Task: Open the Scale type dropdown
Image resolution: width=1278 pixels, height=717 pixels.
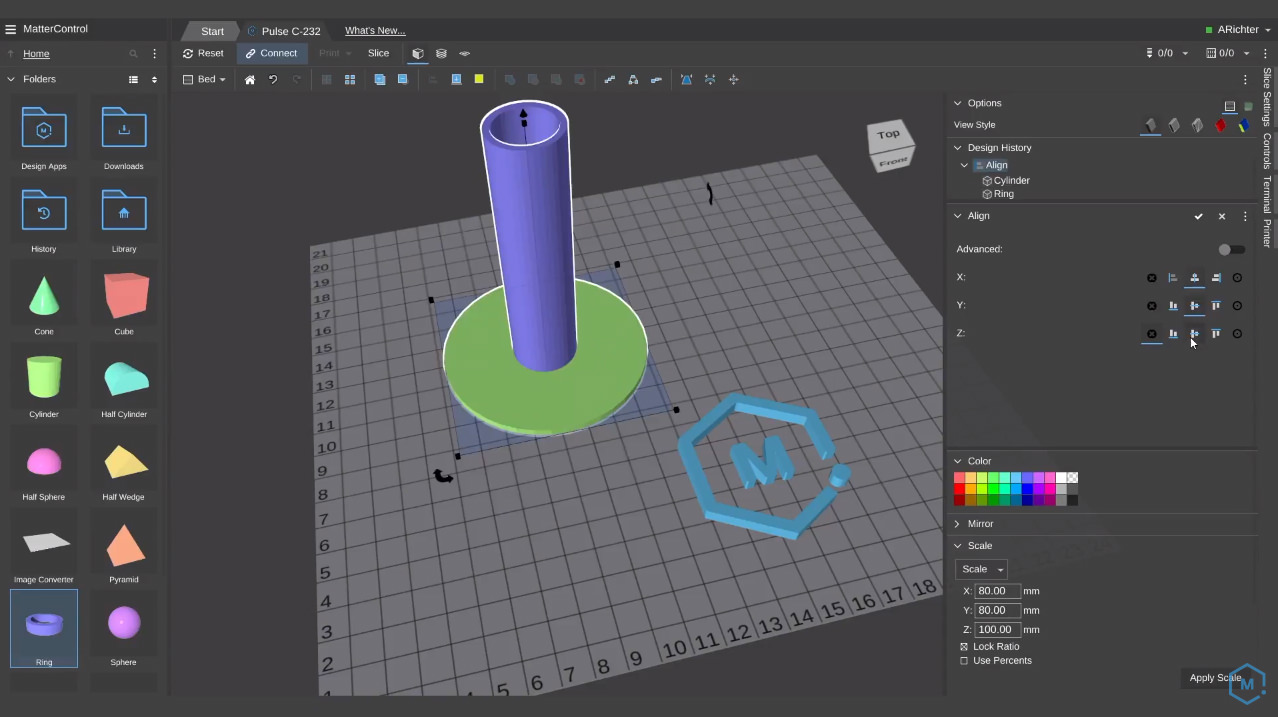Action: (981, 569)
